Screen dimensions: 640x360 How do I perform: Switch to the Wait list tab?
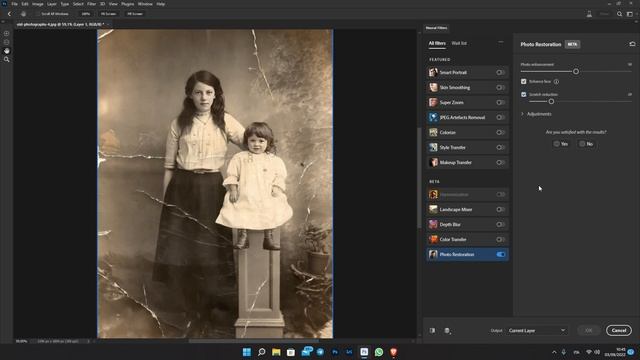(459, 43)
